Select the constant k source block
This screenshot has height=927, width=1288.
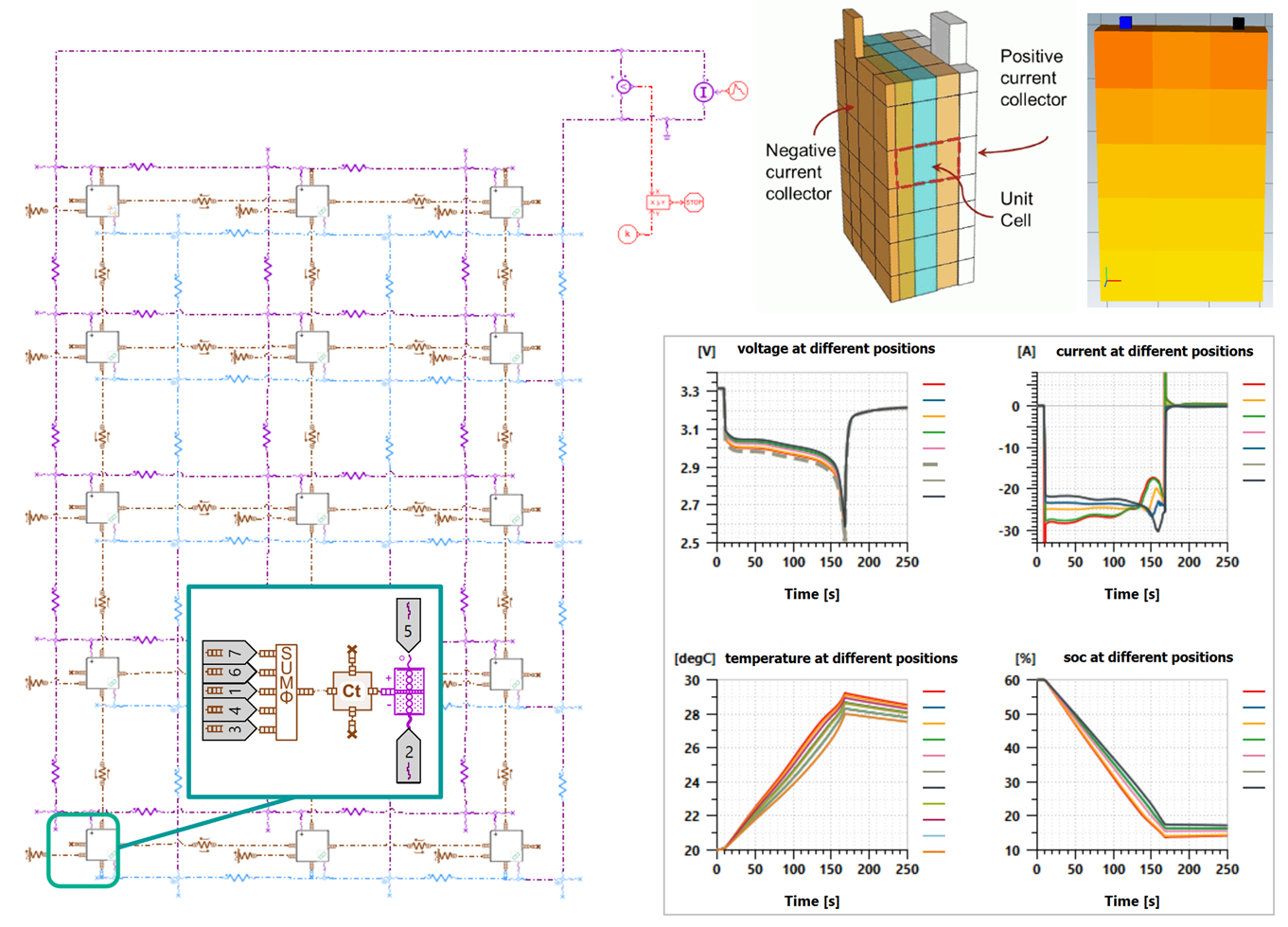627,235
